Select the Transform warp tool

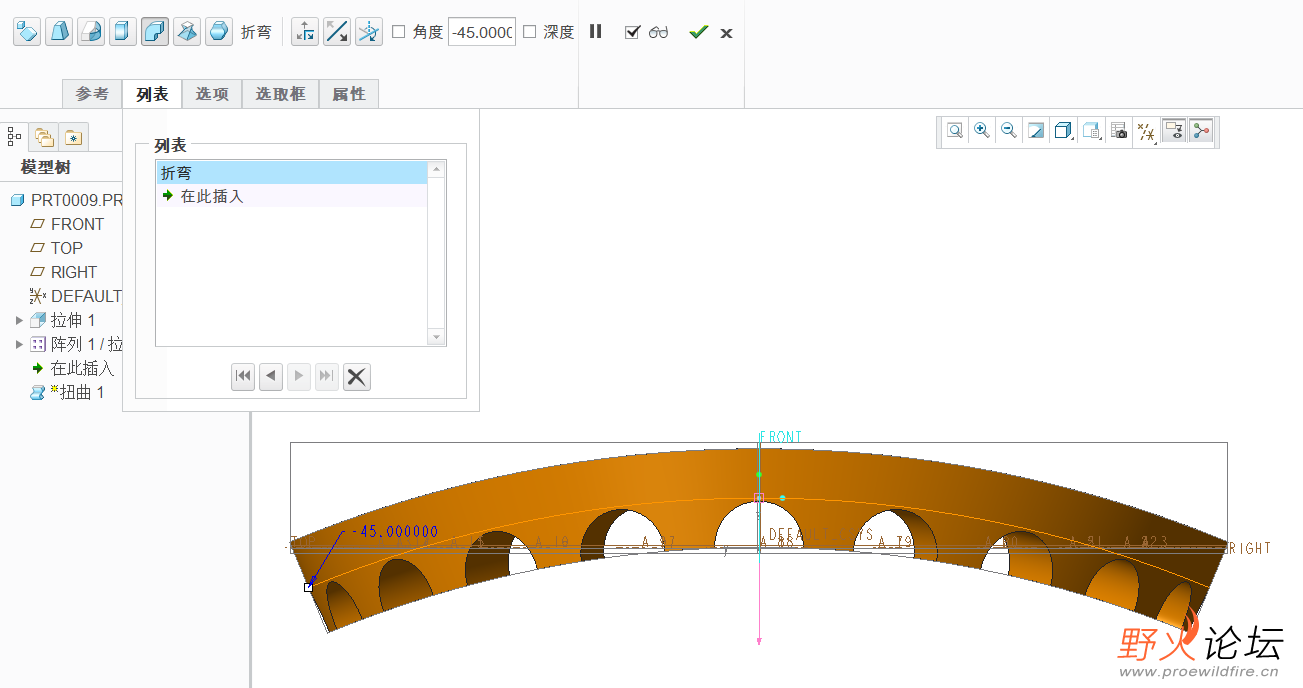click(x=27, y=32)
